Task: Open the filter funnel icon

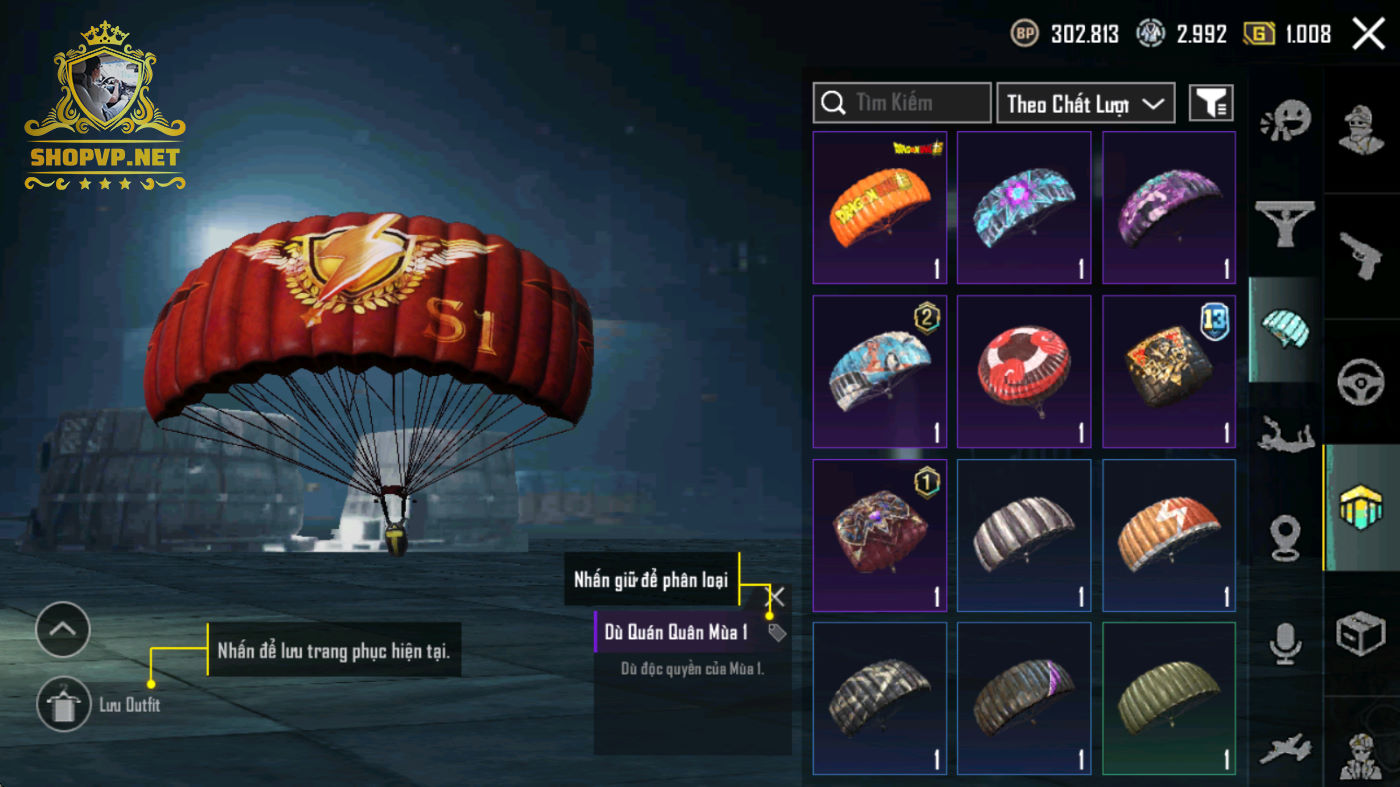Action: (x=1210, y=102)
